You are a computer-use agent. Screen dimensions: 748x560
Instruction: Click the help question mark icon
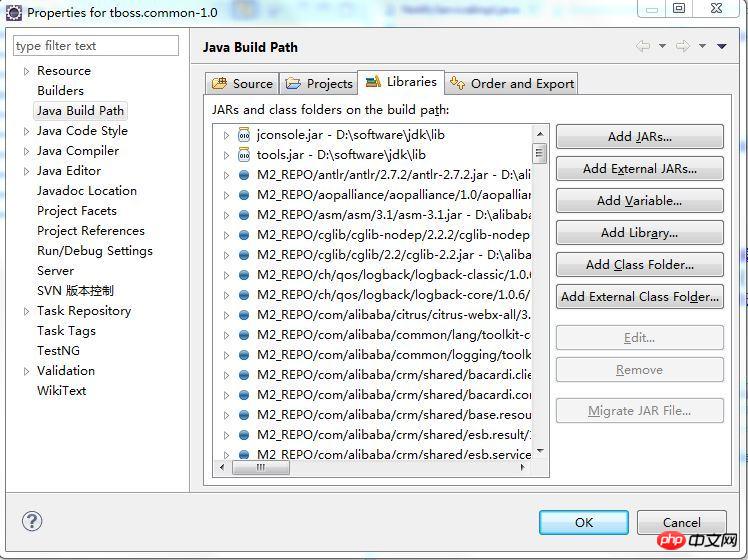pyautogui.click(x=32, y=521)
